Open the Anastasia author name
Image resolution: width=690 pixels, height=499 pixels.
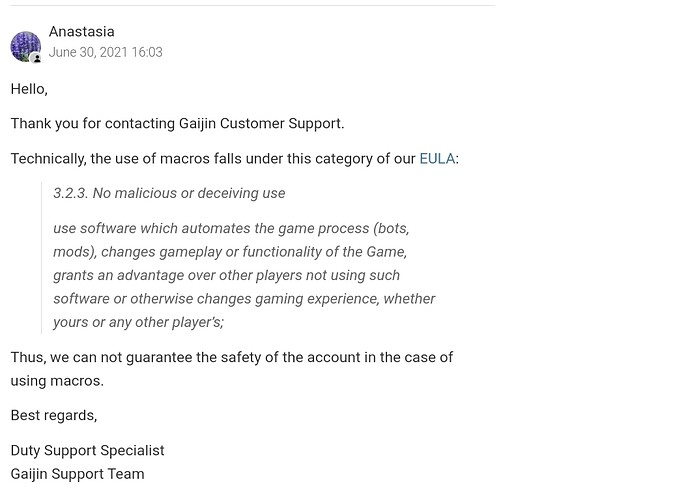click(81, 32)
